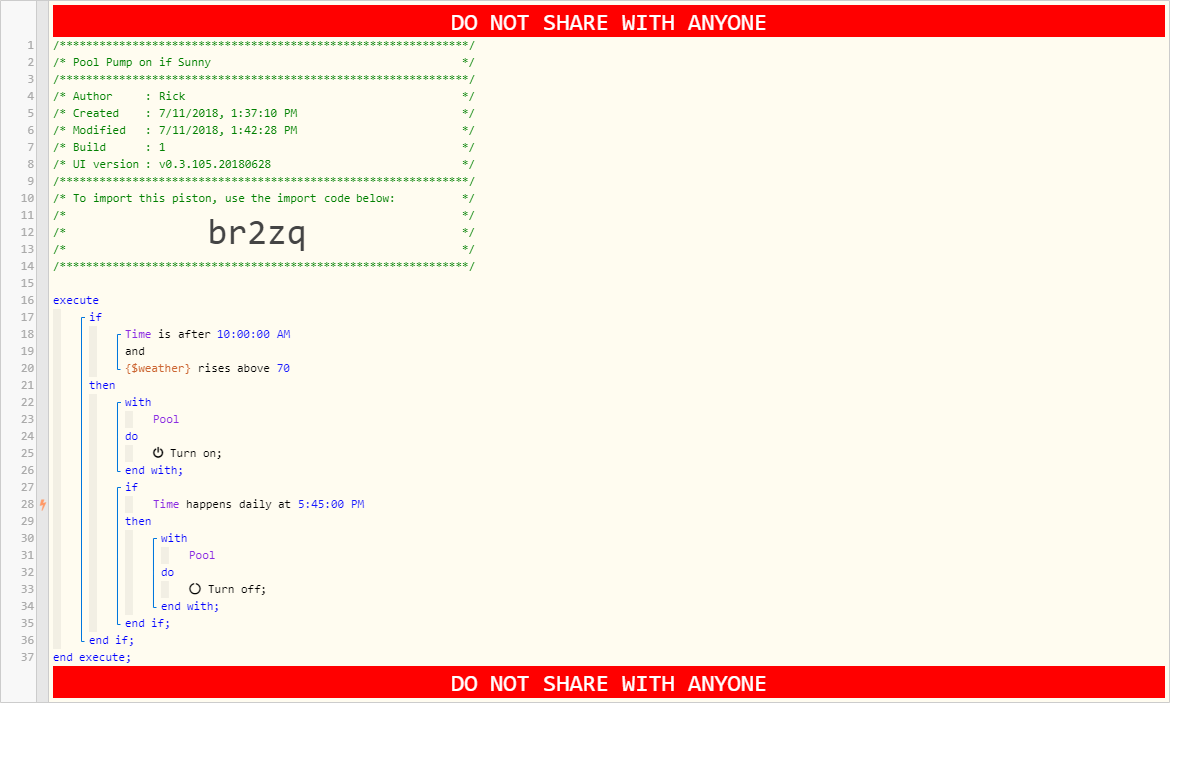Click line number 28 in the gutter
Viewport: 1178px width, 775px height.
pyautogui.click(x=28, y=505)
